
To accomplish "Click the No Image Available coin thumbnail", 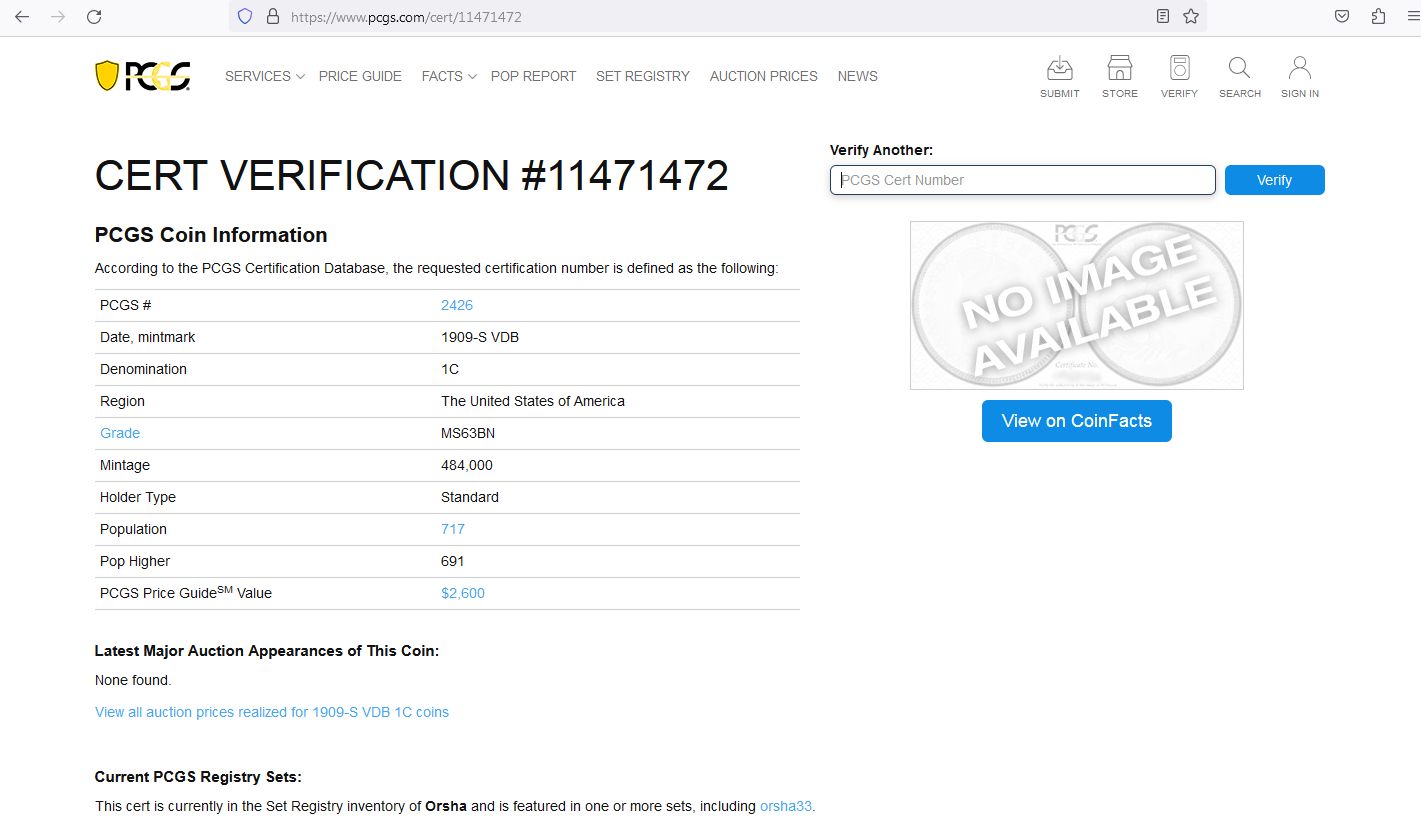I will pyautogui.click(x=1076, y=305).
